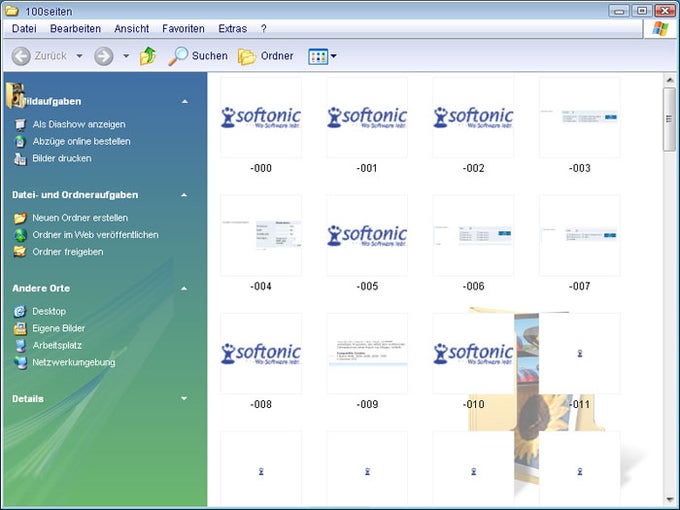The image size is (680, 510).
Task: Collapse the Andere Orte section
Action: 184,288
